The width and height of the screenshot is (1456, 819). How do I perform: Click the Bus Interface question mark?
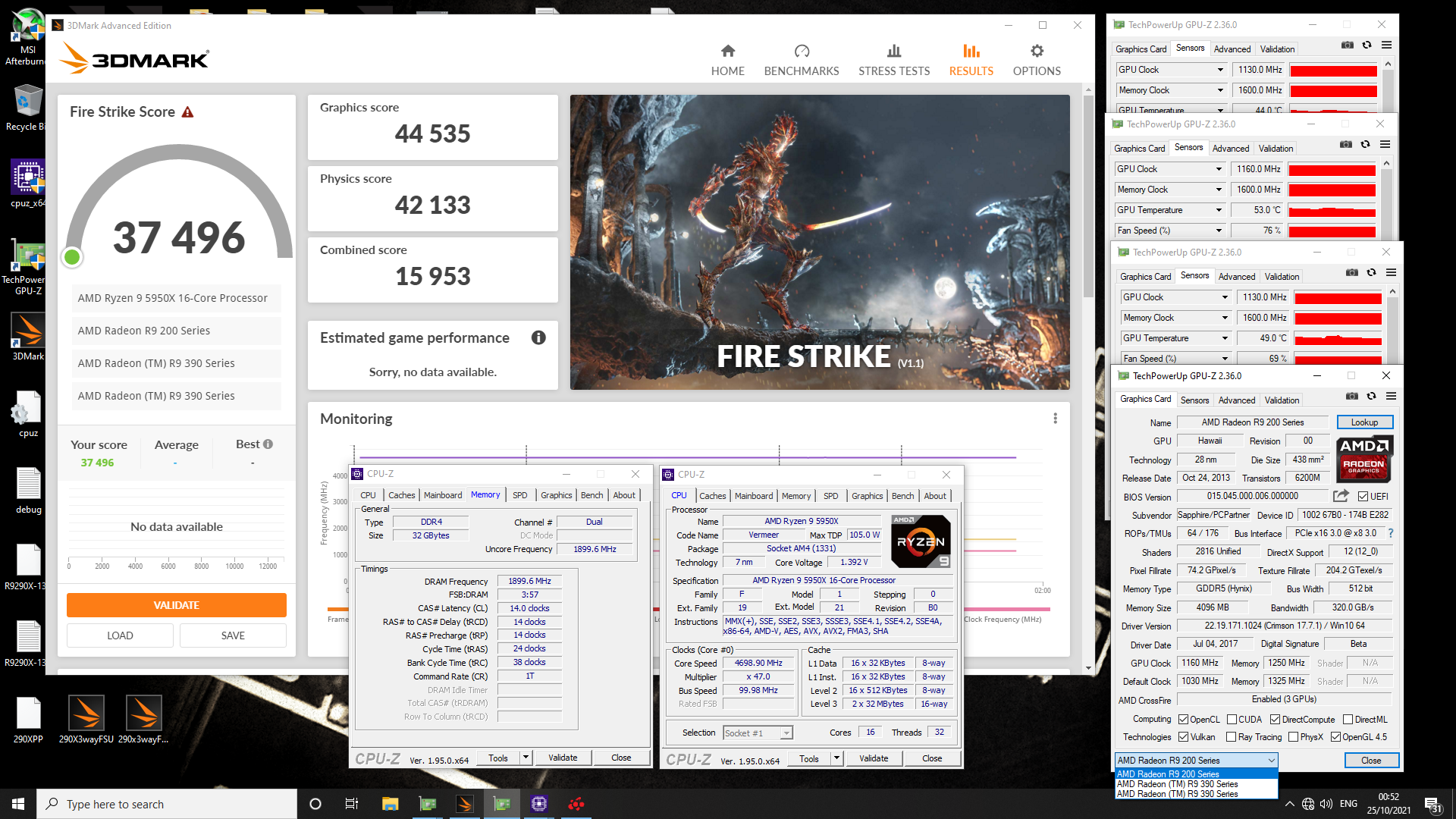(1391, 533)
